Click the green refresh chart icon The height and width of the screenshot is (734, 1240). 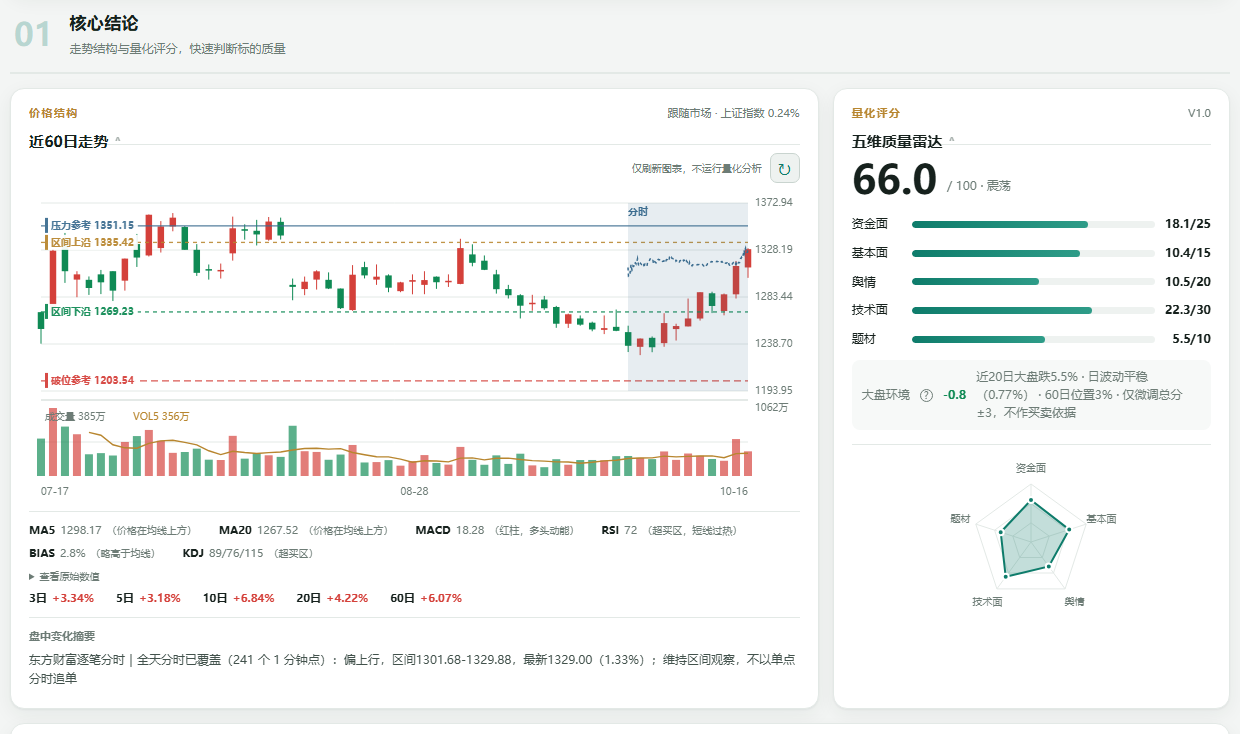click(x=784, y=169)
